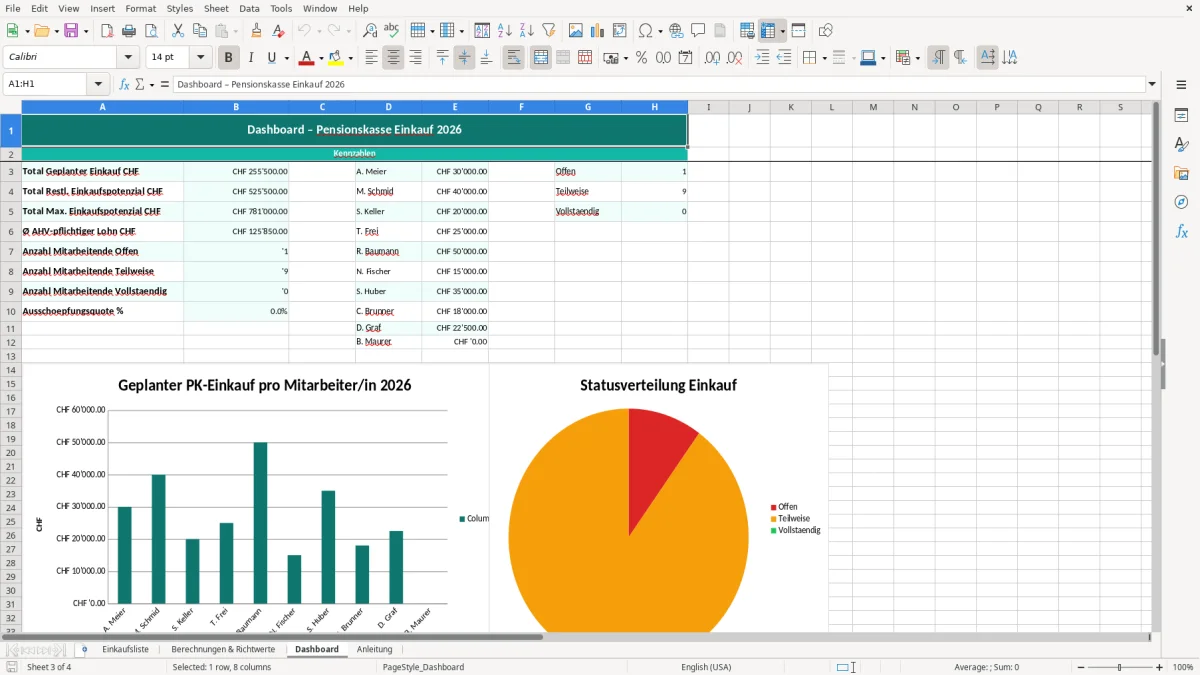The height and width of the screenshot is (675, 1200).
Task: Click the Cut scissors icon
Action: [178, 31]
